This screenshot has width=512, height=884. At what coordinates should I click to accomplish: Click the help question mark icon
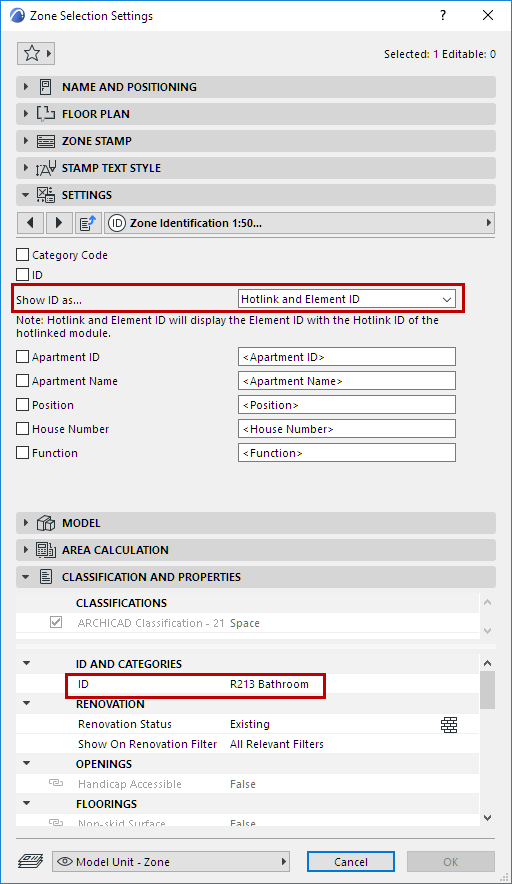(443, 15)
